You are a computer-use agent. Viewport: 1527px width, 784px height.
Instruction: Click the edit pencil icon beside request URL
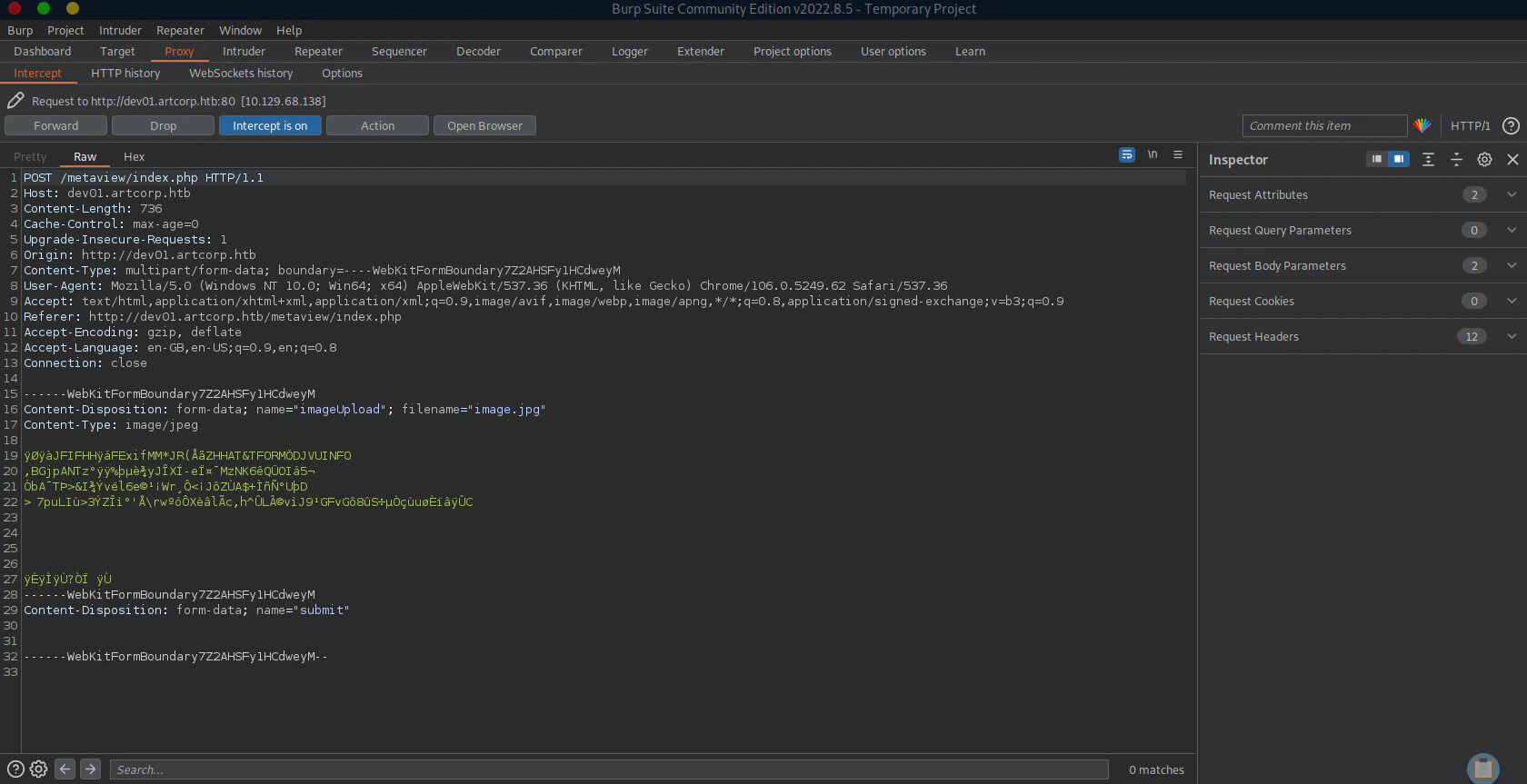coord(15,101)
